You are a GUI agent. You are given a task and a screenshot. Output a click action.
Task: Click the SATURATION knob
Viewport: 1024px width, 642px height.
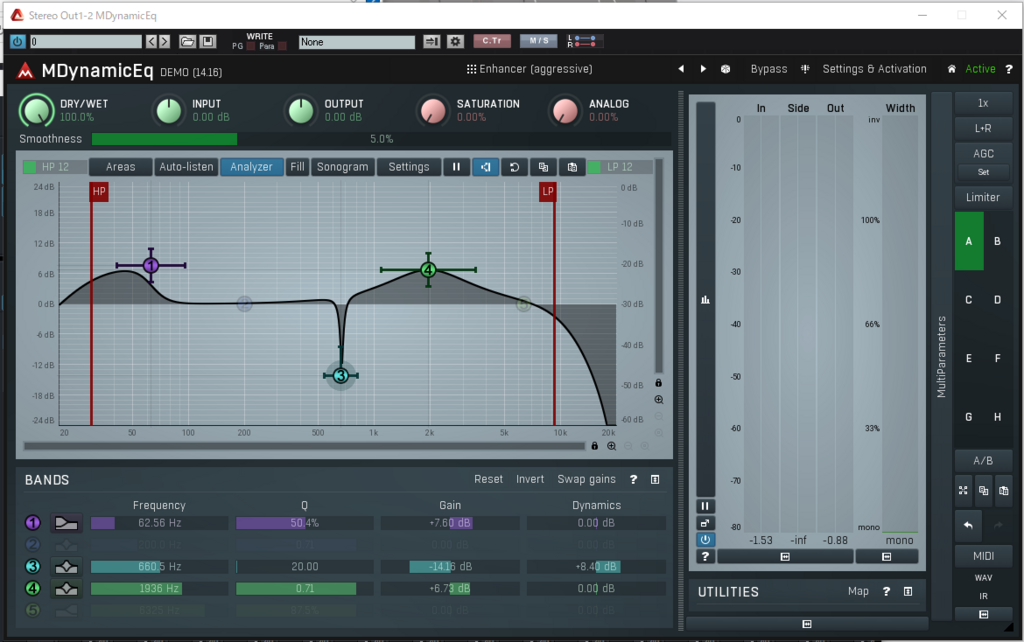[x=432, y=110]
